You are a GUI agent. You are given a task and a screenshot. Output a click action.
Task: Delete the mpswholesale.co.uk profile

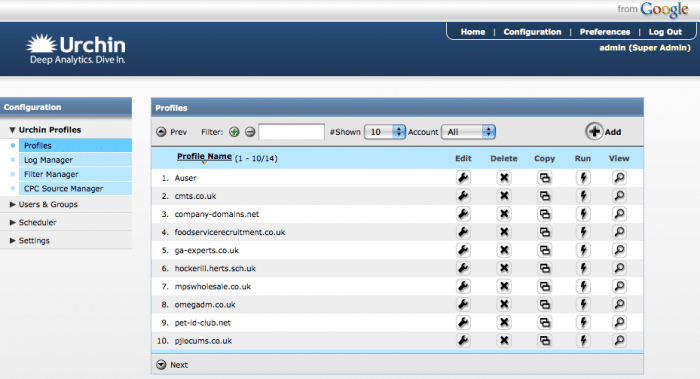[x=504, y=286]
